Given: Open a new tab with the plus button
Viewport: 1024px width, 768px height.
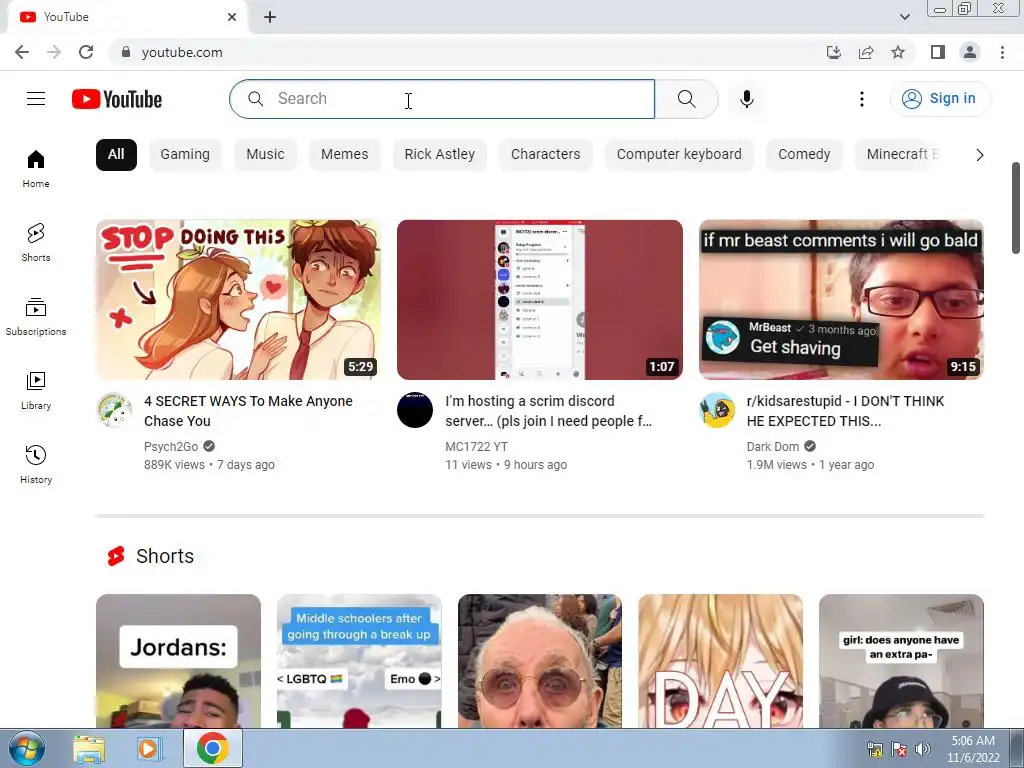Looking at the screenshot, I should click(270, 17).
